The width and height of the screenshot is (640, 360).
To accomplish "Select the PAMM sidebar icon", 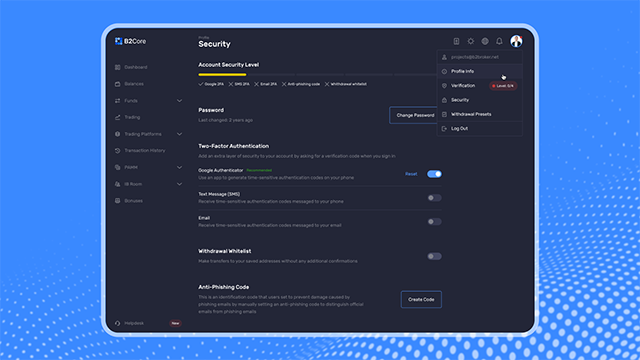I will (x=118, y=167).
